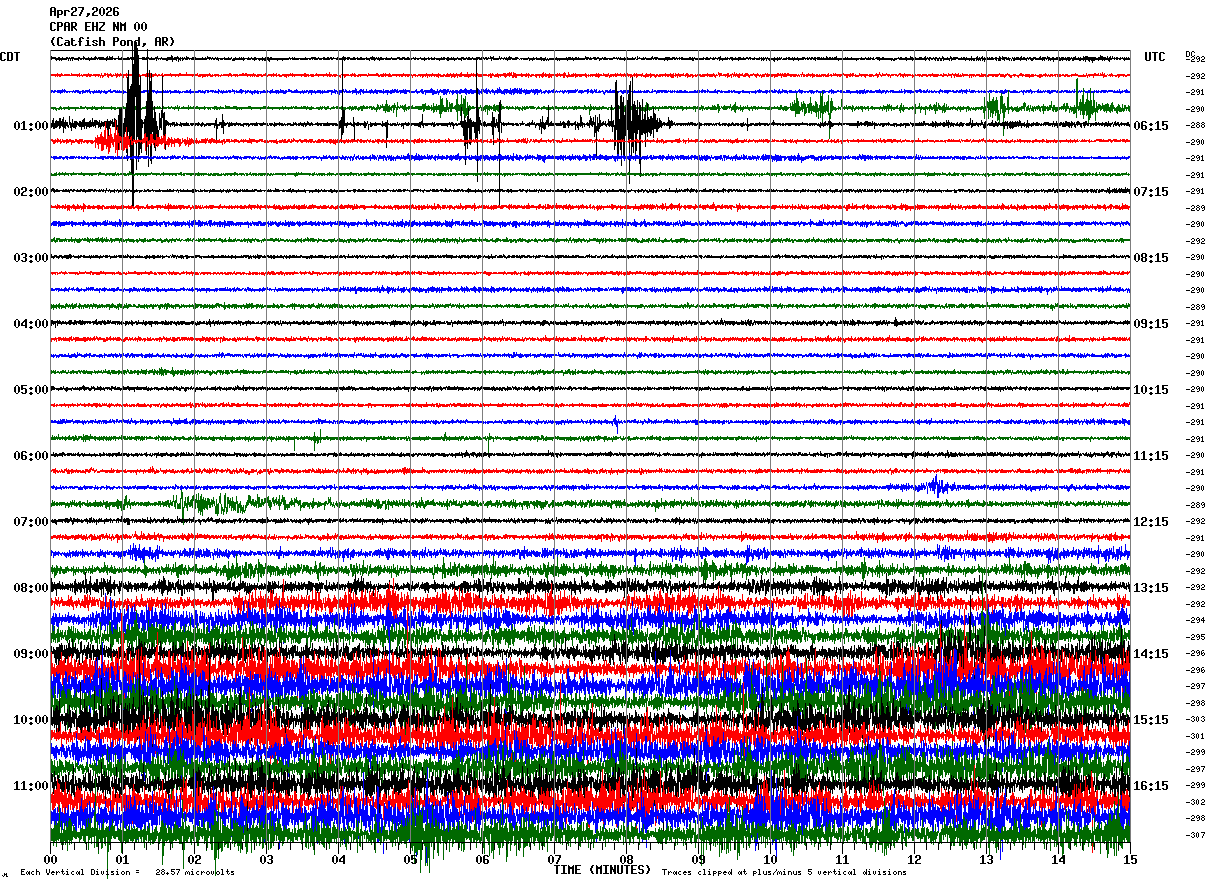Select the 03:00 CDT time label
This screenshot has width=1210, height=886.
click(31, 258)
